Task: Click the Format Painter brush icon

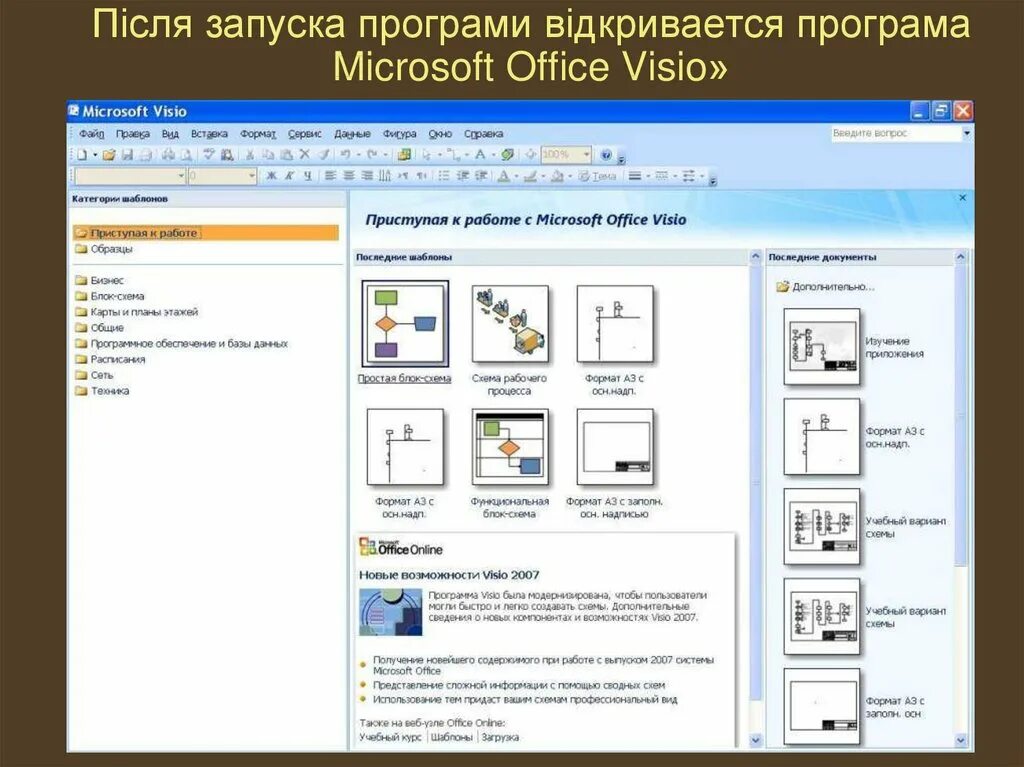Action: 324,155
